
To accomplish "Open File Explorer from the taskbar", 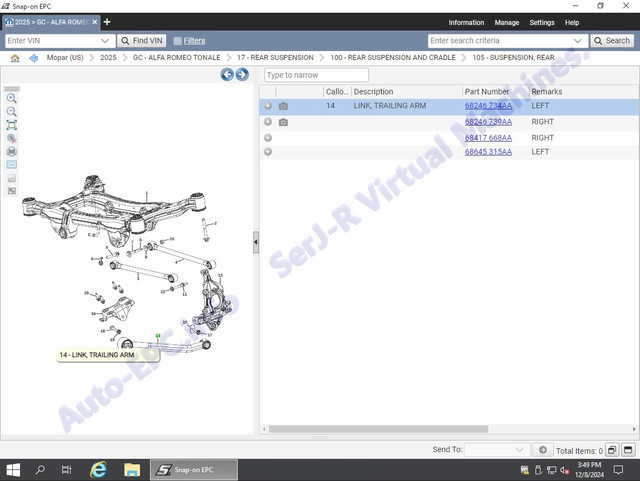I will pos(132,470).
